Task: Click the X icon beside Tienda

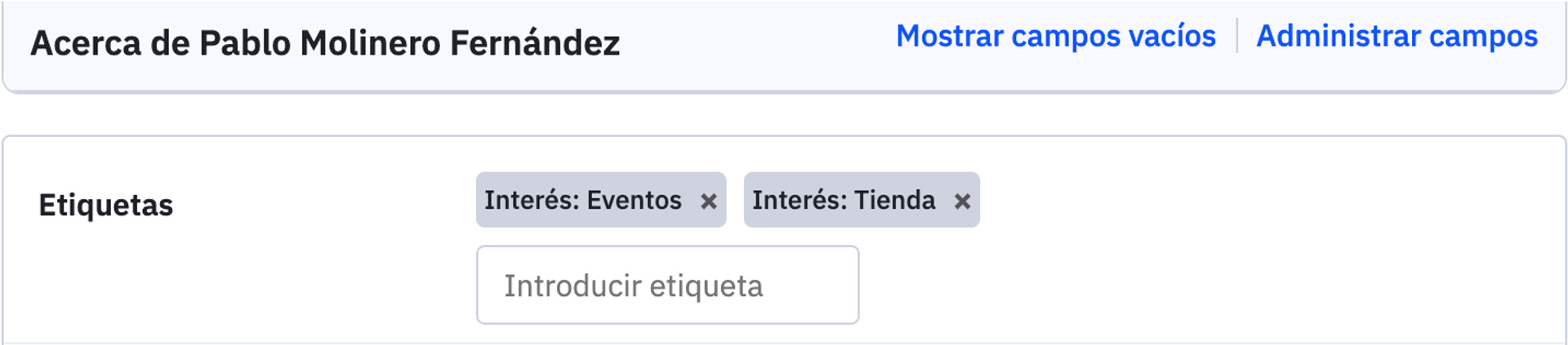Action: coord(962,201)
